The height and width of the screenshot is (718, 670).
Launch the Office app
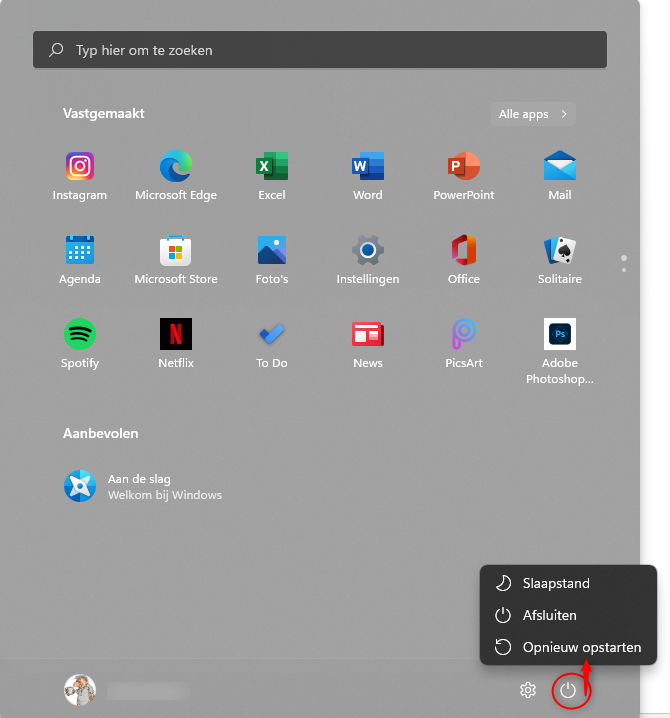coord(464,260)
